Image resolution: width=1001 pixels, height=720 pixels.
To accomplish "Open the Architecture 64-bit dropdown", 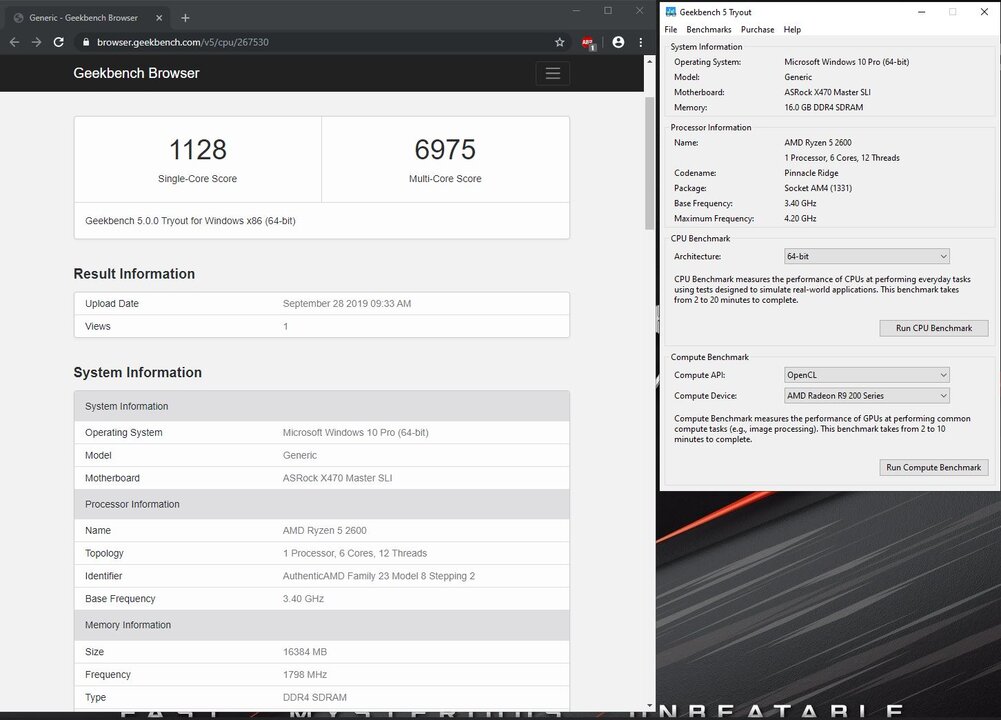I will tap(866, 257).
